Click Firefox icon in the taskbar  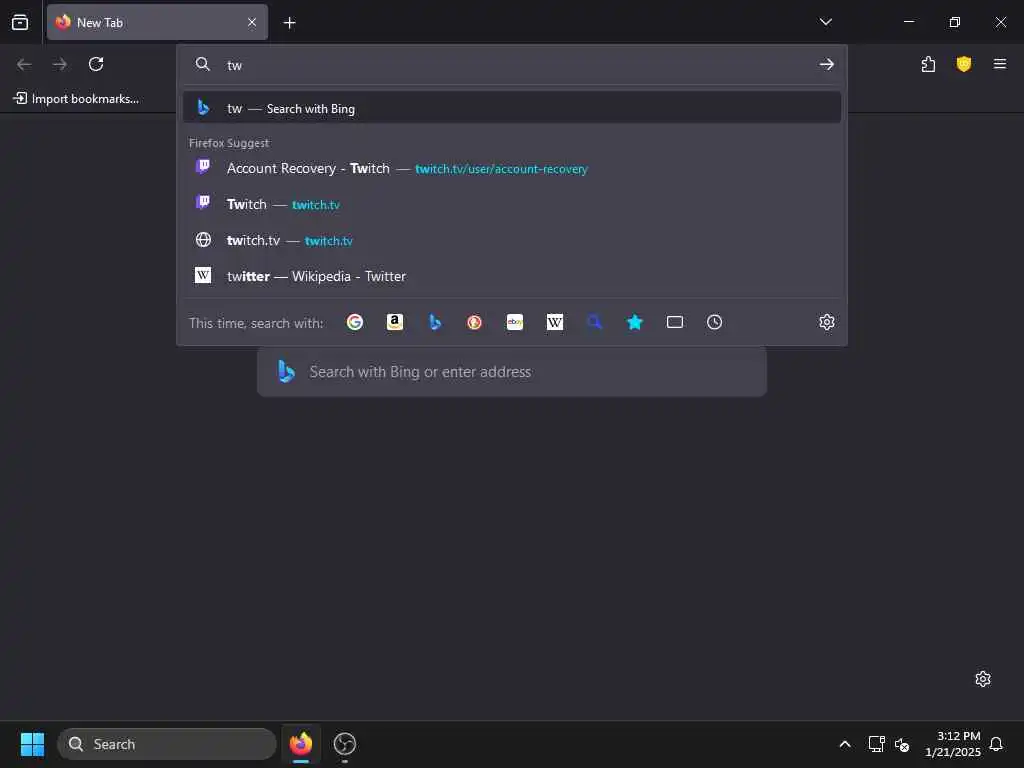pos(300,744)
